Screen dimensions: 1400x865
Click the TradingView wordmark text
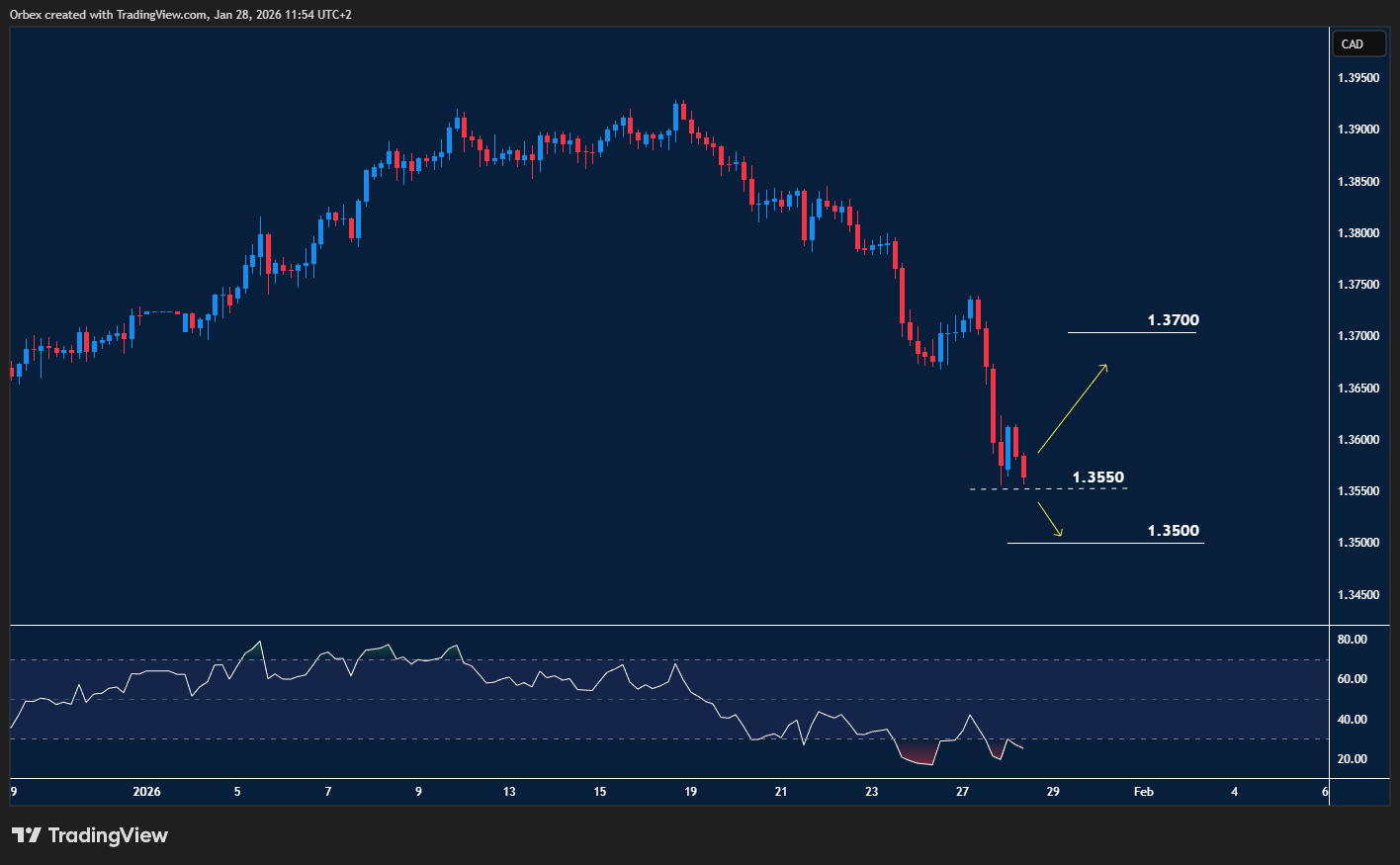coord(108,835)
